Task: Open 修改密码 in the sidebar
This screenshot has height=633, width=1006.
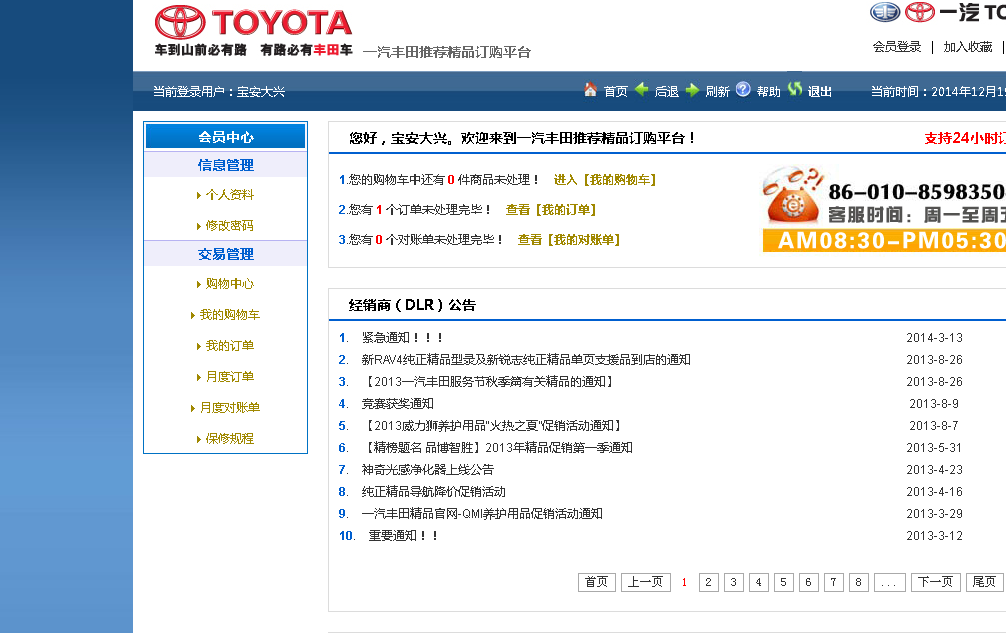Action: [230, 225]
